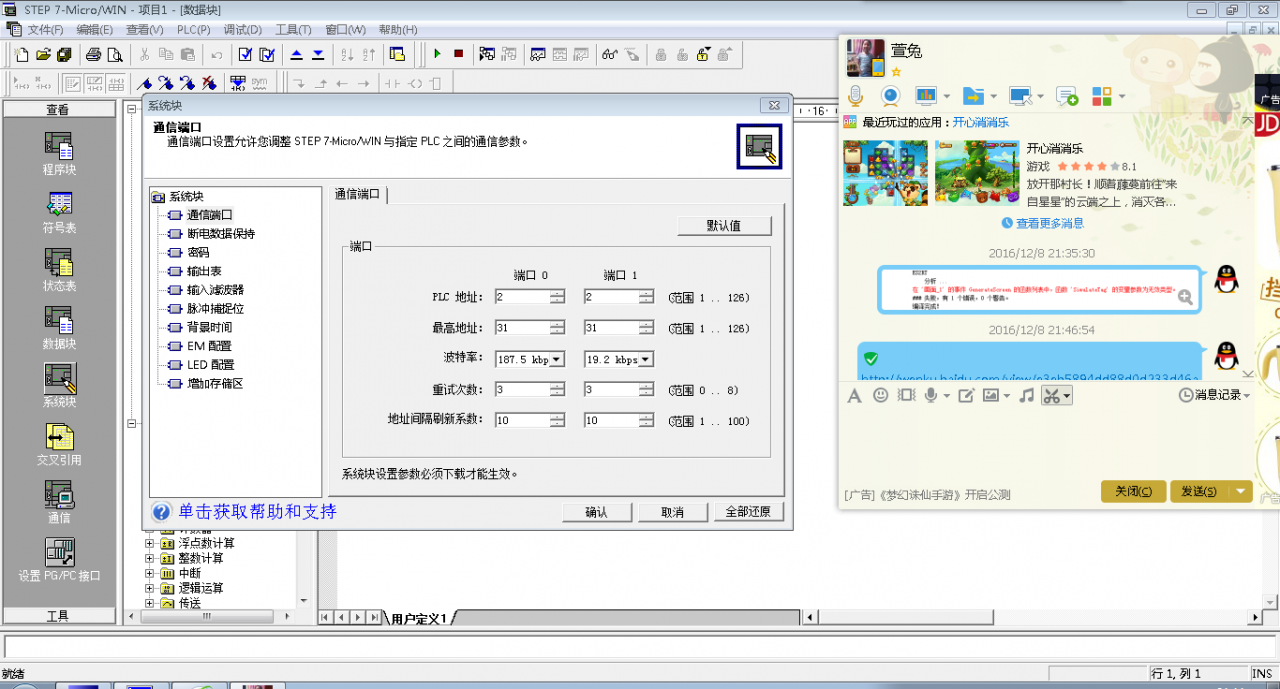Open 通信 in the navigation bar
The width and height of the screenshot is (1280, 689).
tap(59, 501)
